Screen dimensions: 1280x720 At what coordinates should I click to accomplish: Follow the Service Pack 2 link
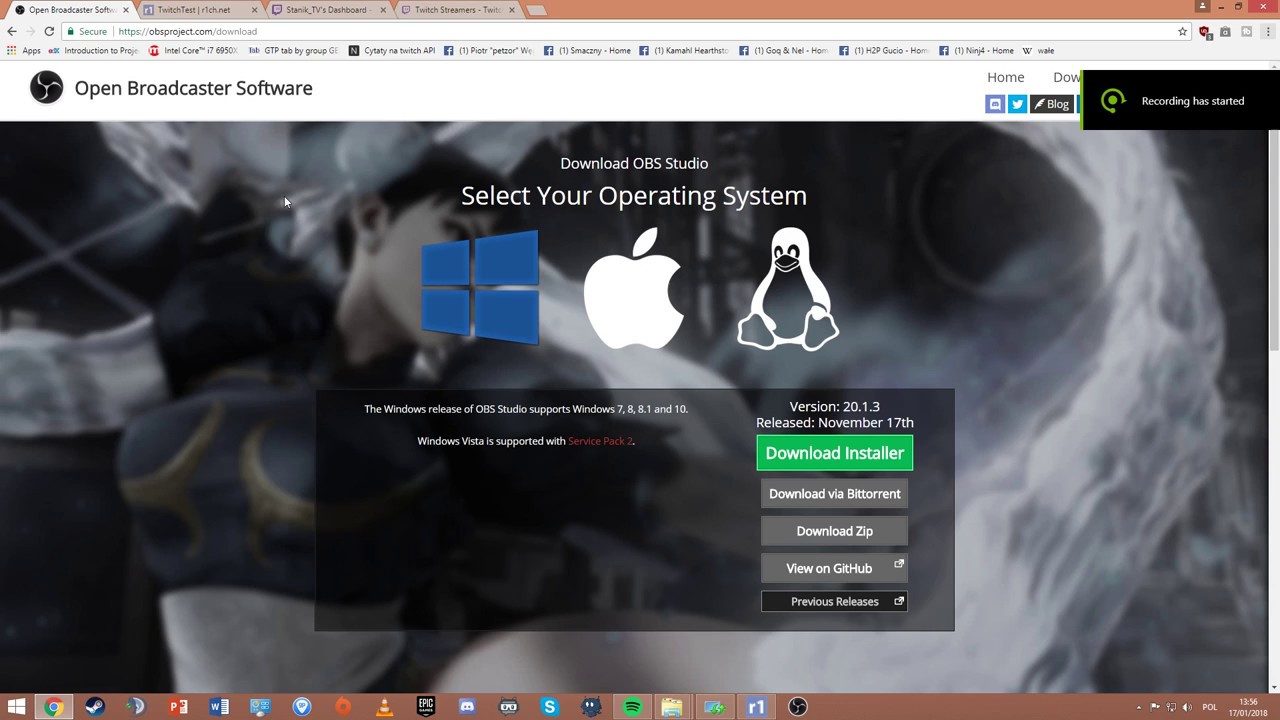[x=600, y=441]
